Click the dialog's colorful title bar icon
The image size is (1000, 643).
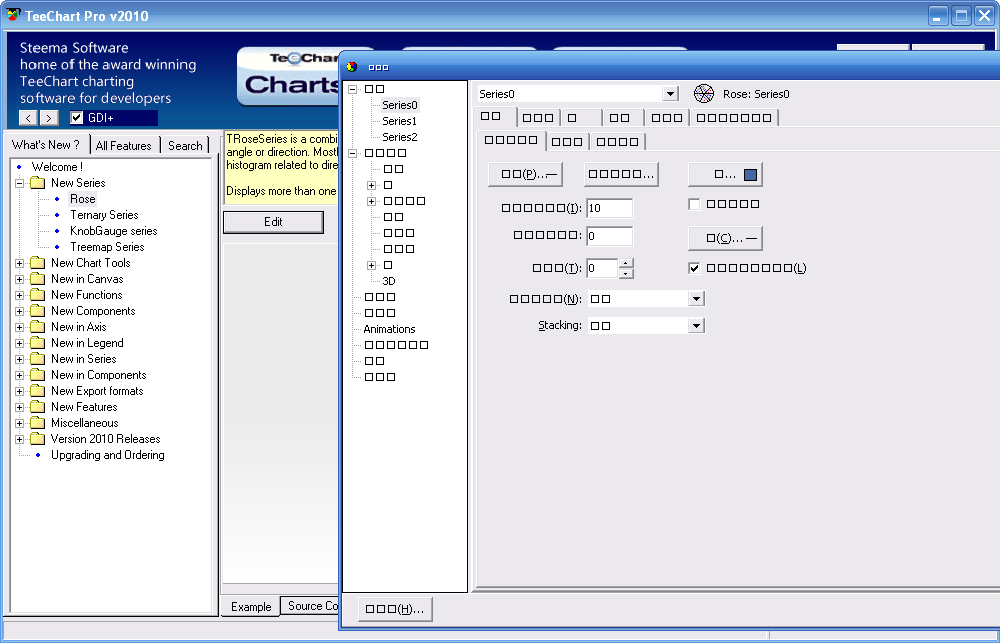pyautogui.click(x=352, y=66)
